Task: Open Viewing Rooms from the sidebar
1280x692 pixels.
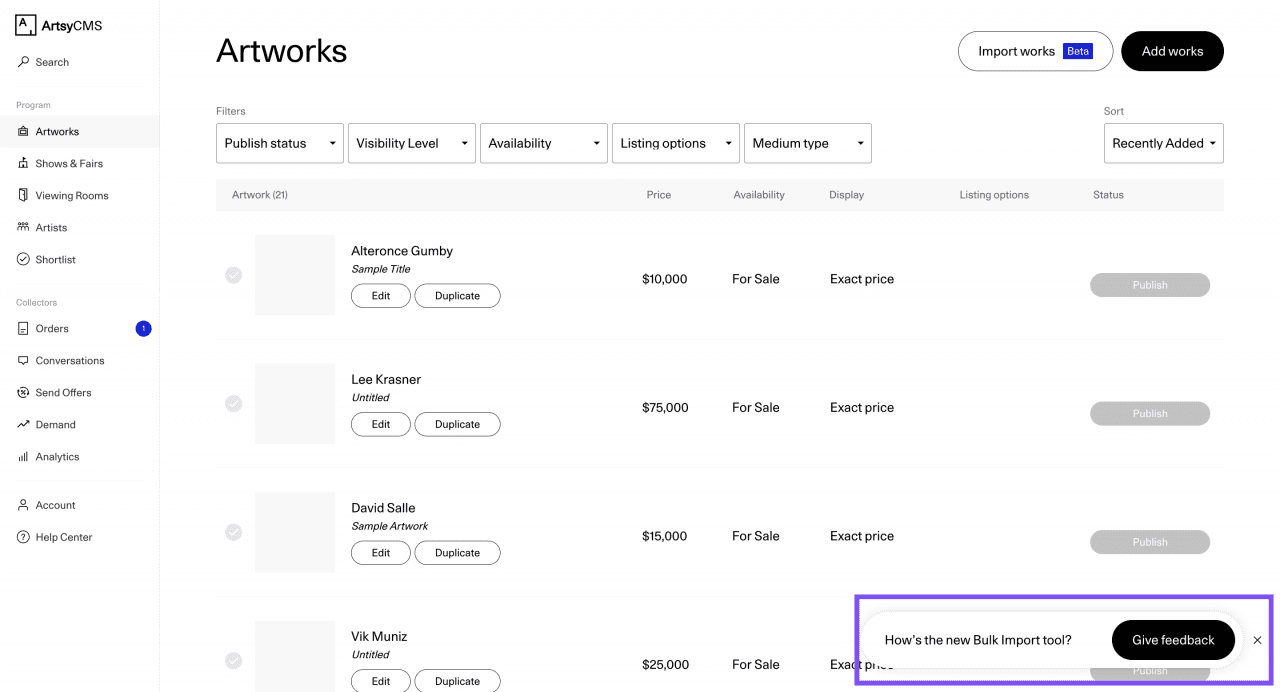Action: click(79, 195)
